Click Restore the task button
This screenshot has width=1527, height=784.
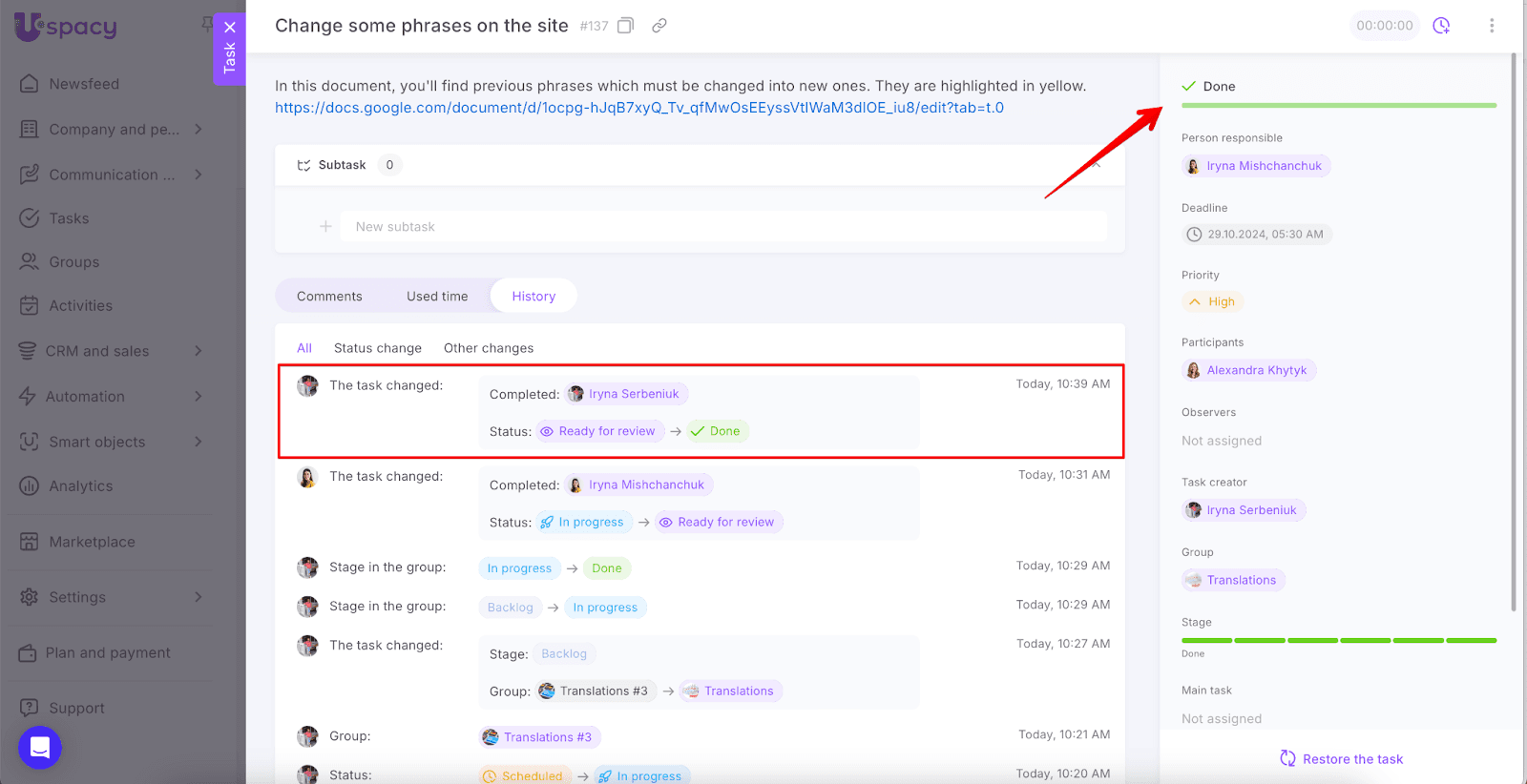pyautogui.click(x=1341, y=759)
